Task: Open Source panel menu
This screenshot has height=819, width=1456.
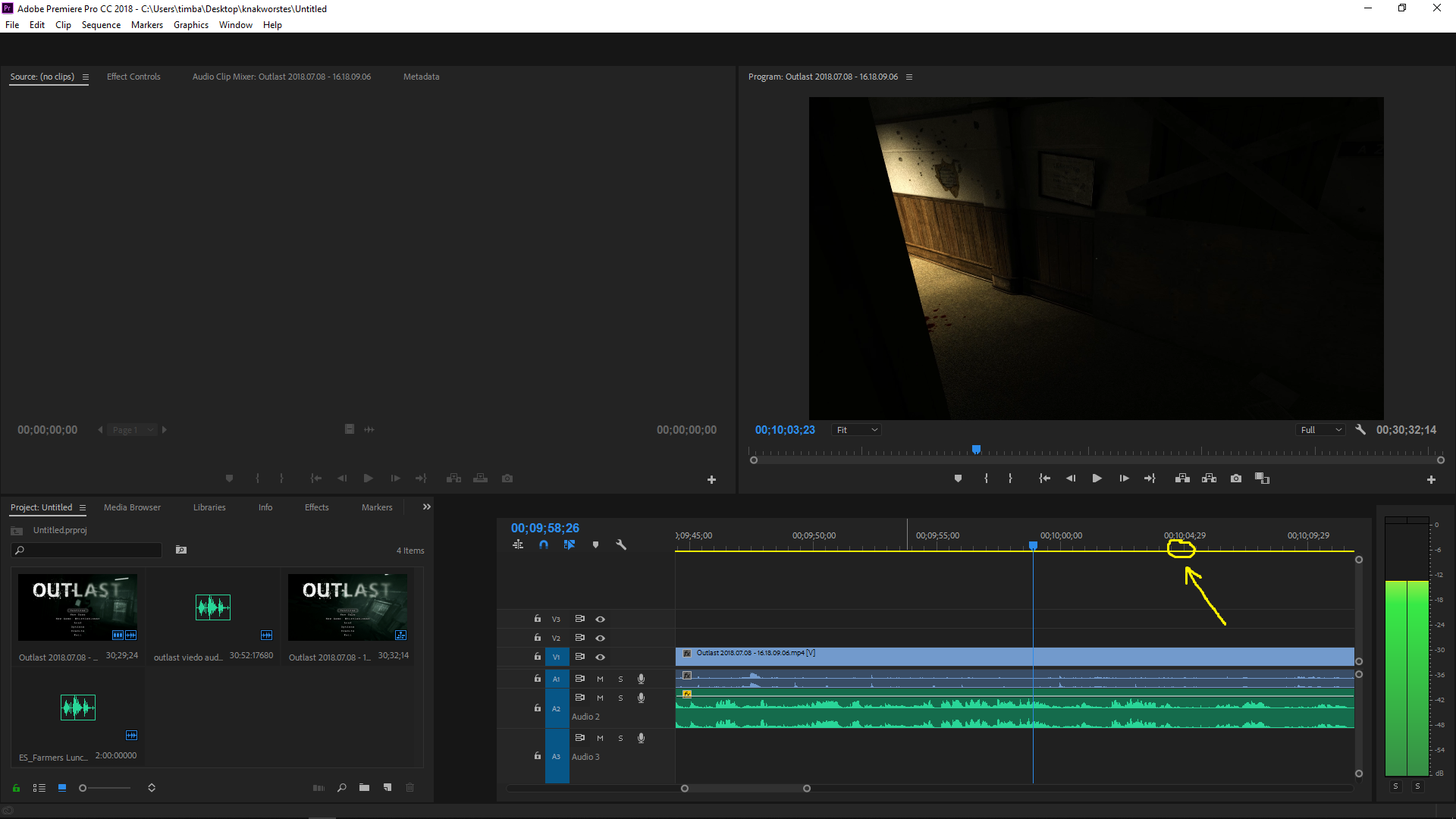Action: [86, 77]
